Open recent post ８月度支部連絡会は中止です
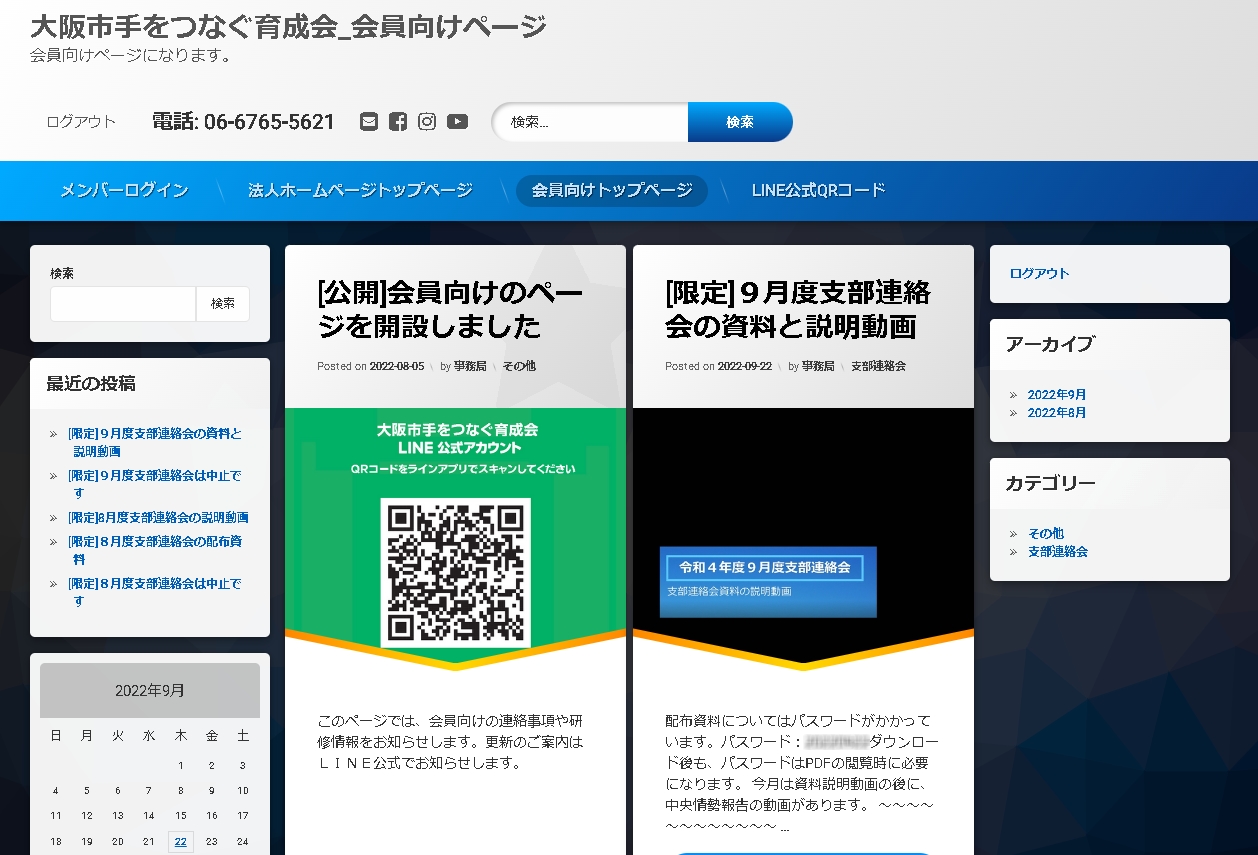This screenshot has width=1258, height=855. [155, 592]
